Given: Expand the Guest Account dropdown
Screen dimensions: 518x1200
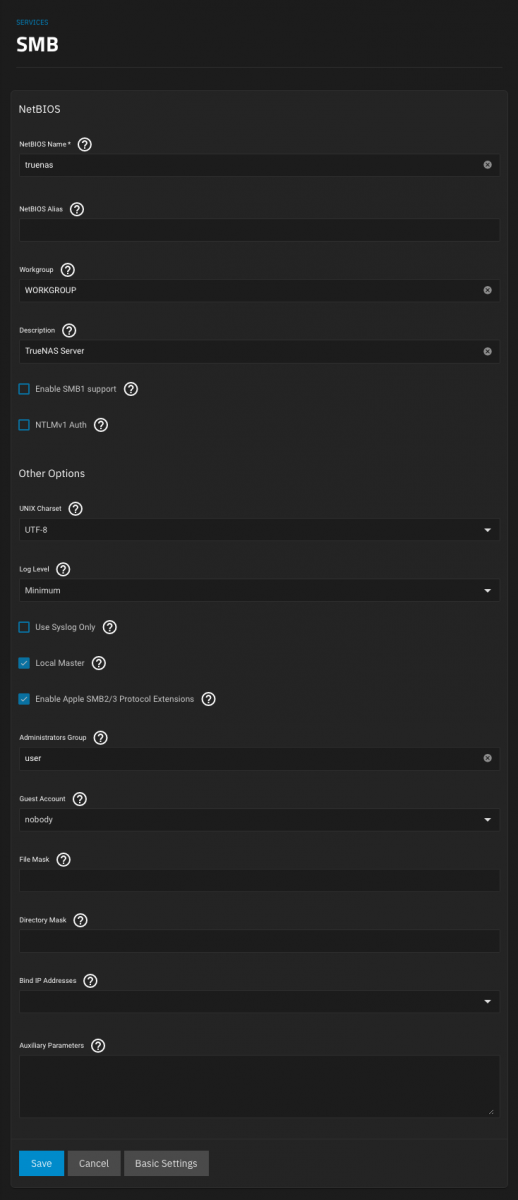Looking at the screenshot, I should (259, 819).
